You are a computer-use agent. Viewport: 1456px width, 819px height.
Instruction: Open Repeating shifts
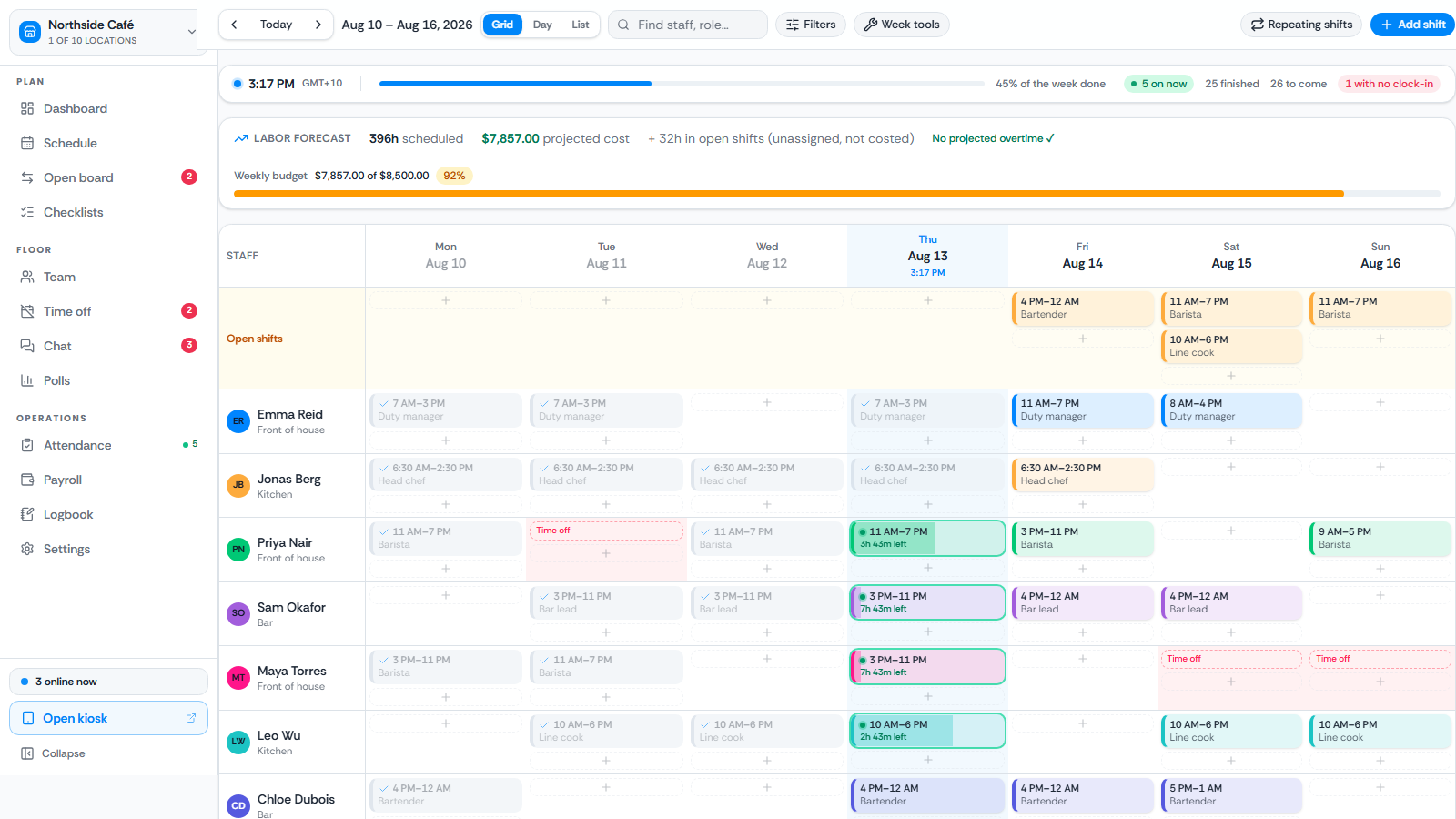click(x=1301, y=25)
